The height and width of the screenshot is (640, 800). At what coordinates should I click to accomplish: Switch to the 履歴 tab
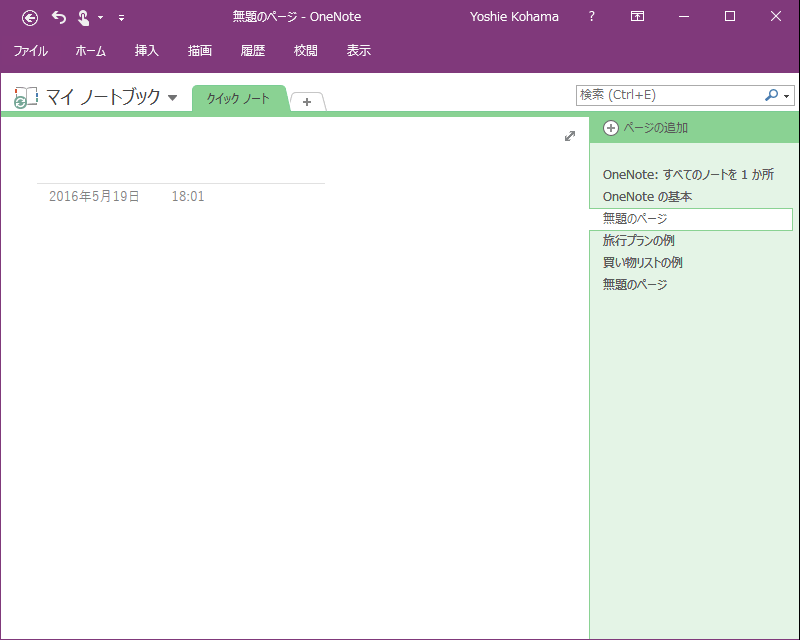(x=253, y=51)
